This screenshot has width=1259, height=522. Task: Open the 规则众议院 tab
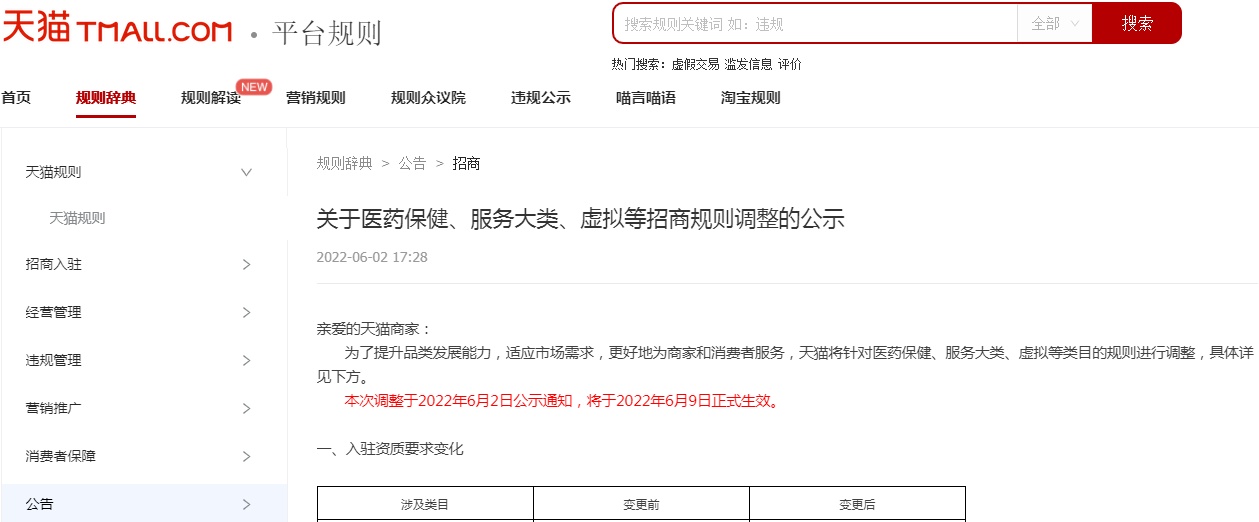point(428,98)
